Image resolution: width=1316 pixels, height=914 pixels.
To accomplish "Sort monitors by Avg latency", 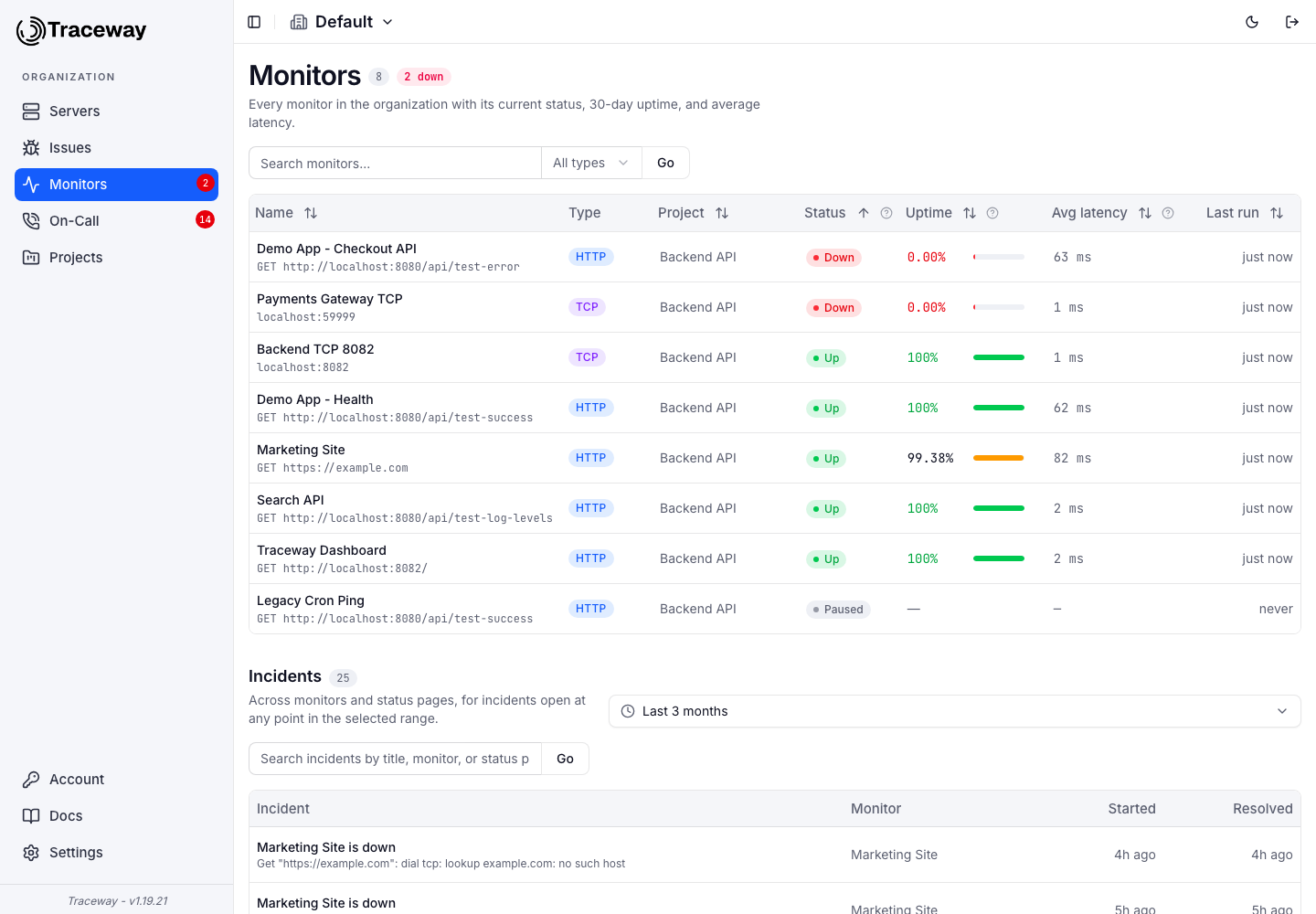I will click(1145, 213).
